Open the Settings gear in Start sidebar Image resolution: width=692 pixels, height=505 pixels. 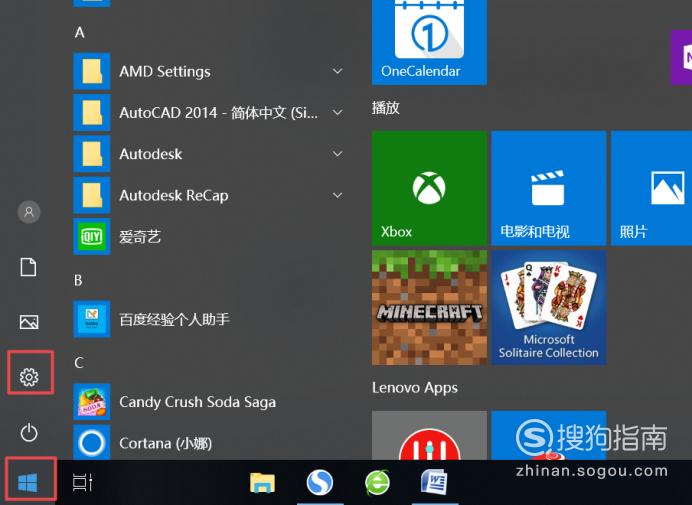pos(29,377)
